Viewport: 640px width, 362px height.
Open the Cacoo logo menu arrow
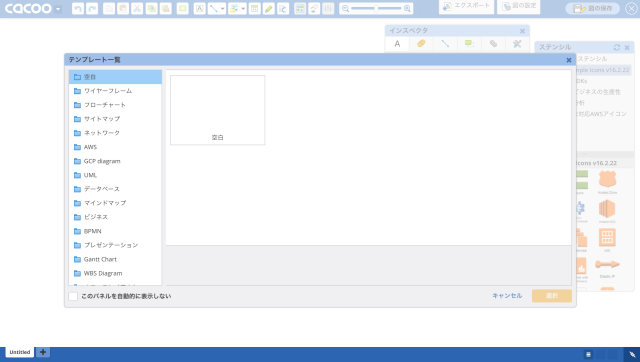pos(58,9)
